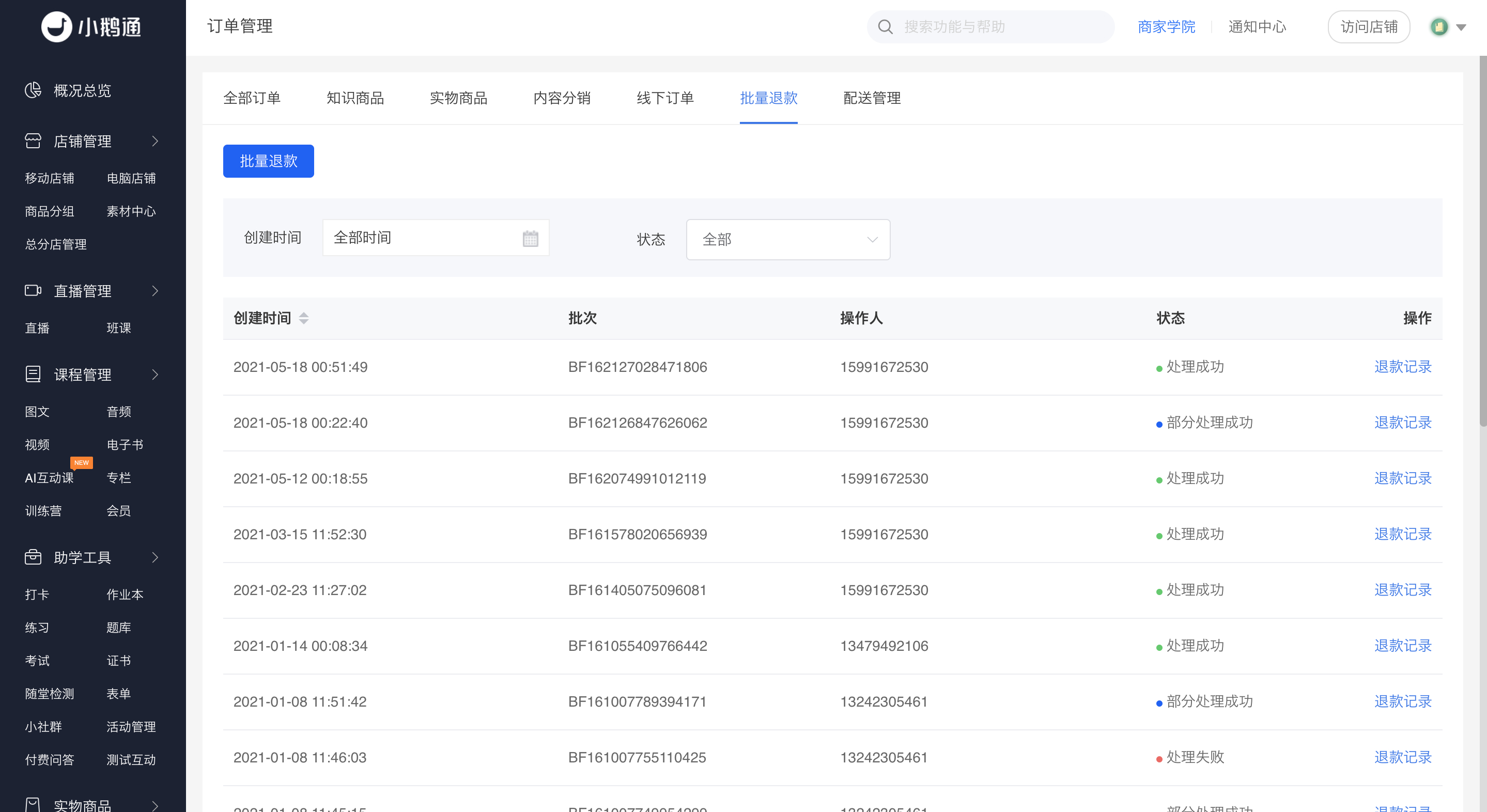Switch to 知识商品 tab
Image resolution: width=1487 pixels, height=812 pixels.
click(355, 98)
